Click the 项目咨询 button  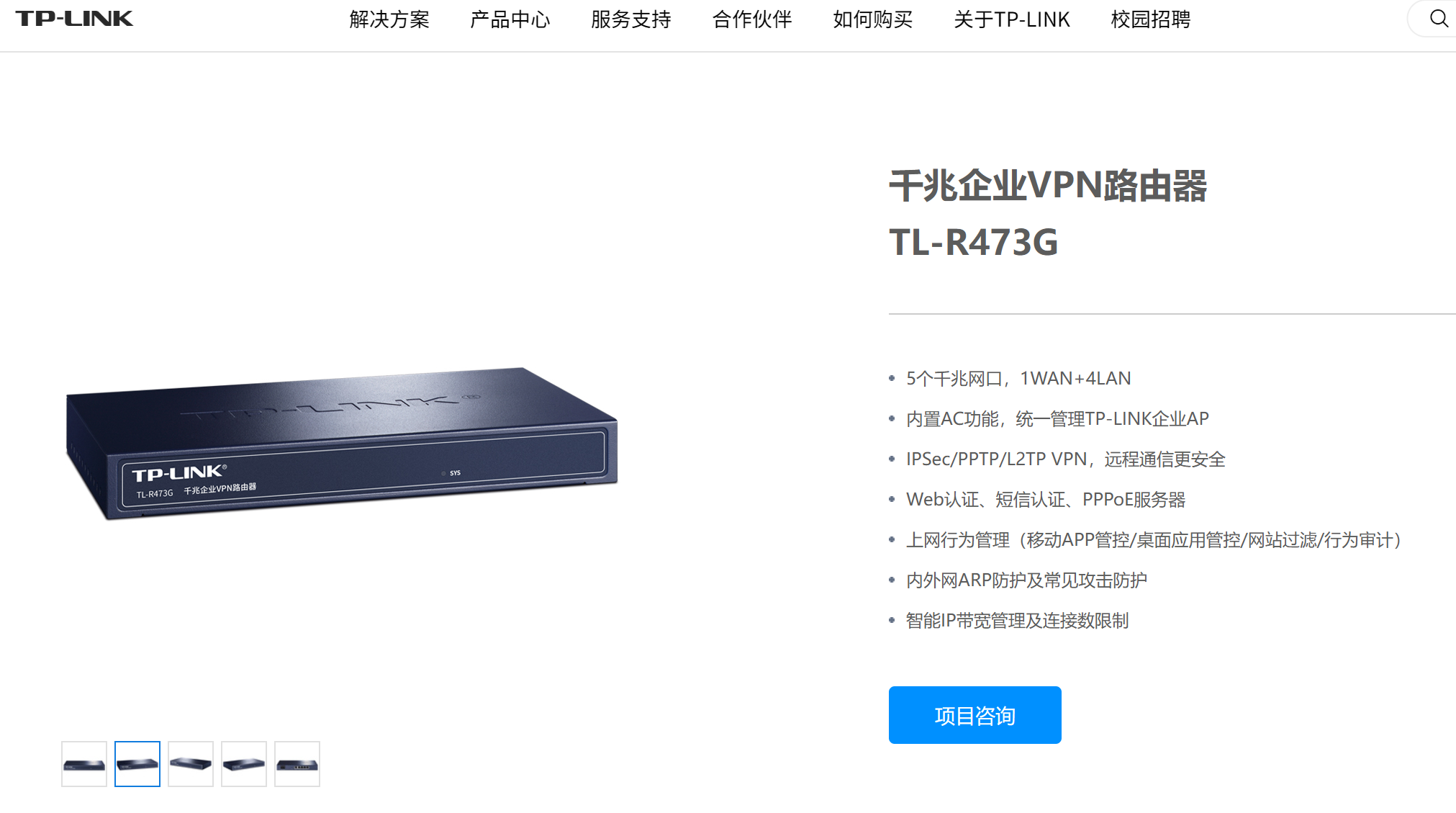(x=975, y=715)
